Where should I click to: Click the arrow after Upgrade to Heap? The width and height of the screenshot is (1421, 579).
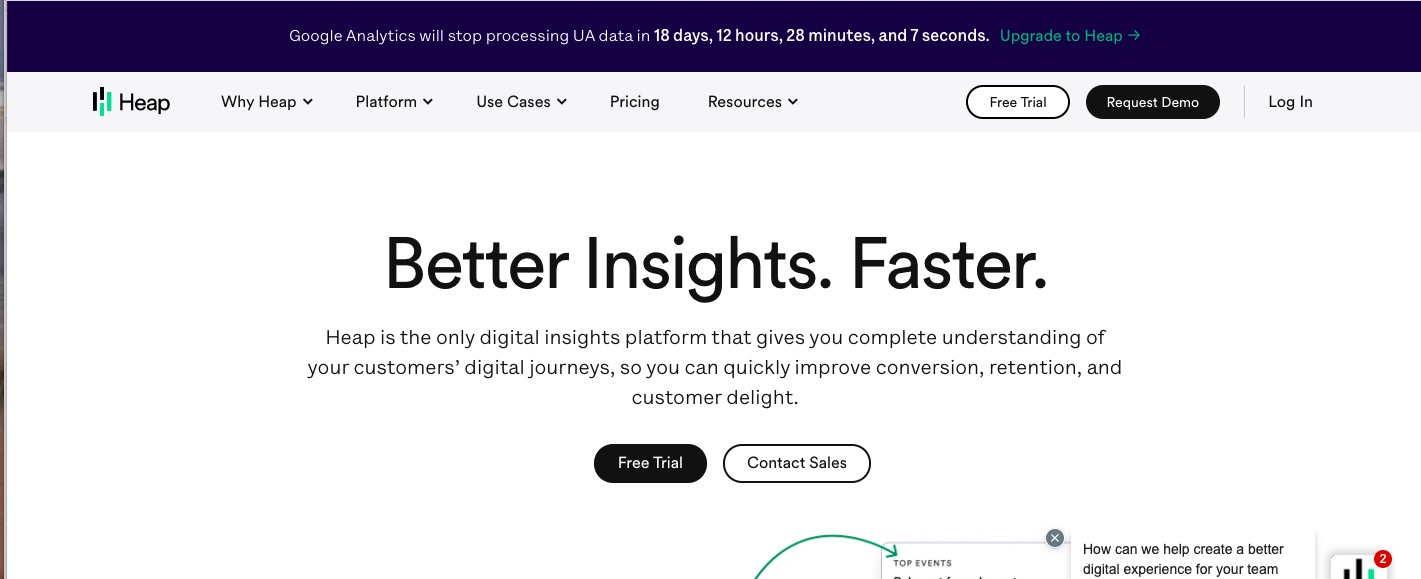(1134, 36)
